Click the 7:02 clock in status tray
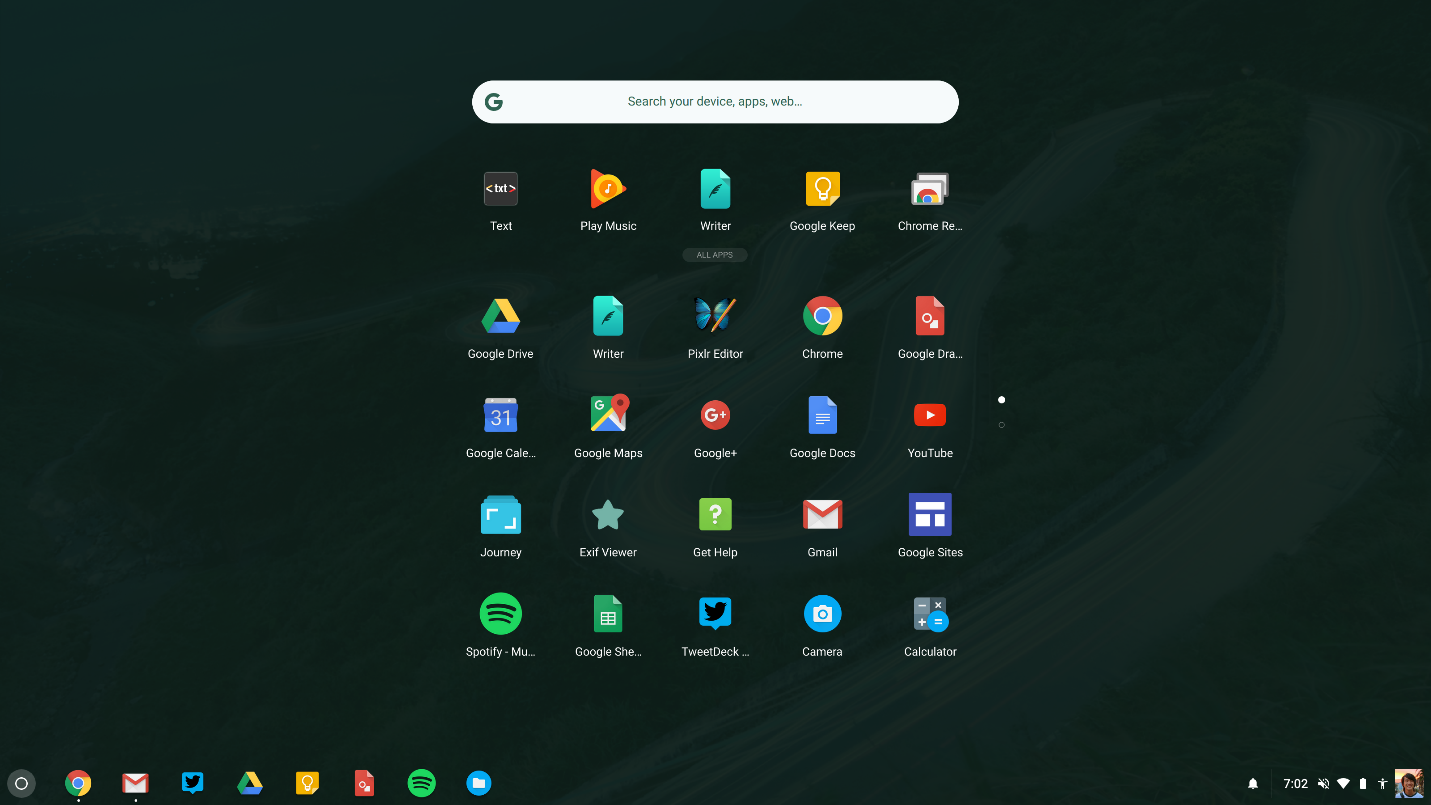 (x=1296, y=784)
